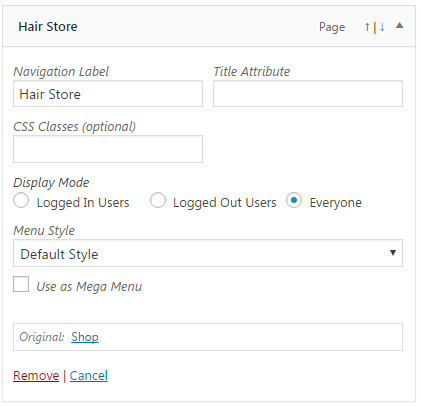Open the original Shop link

(x=85, y=337)
